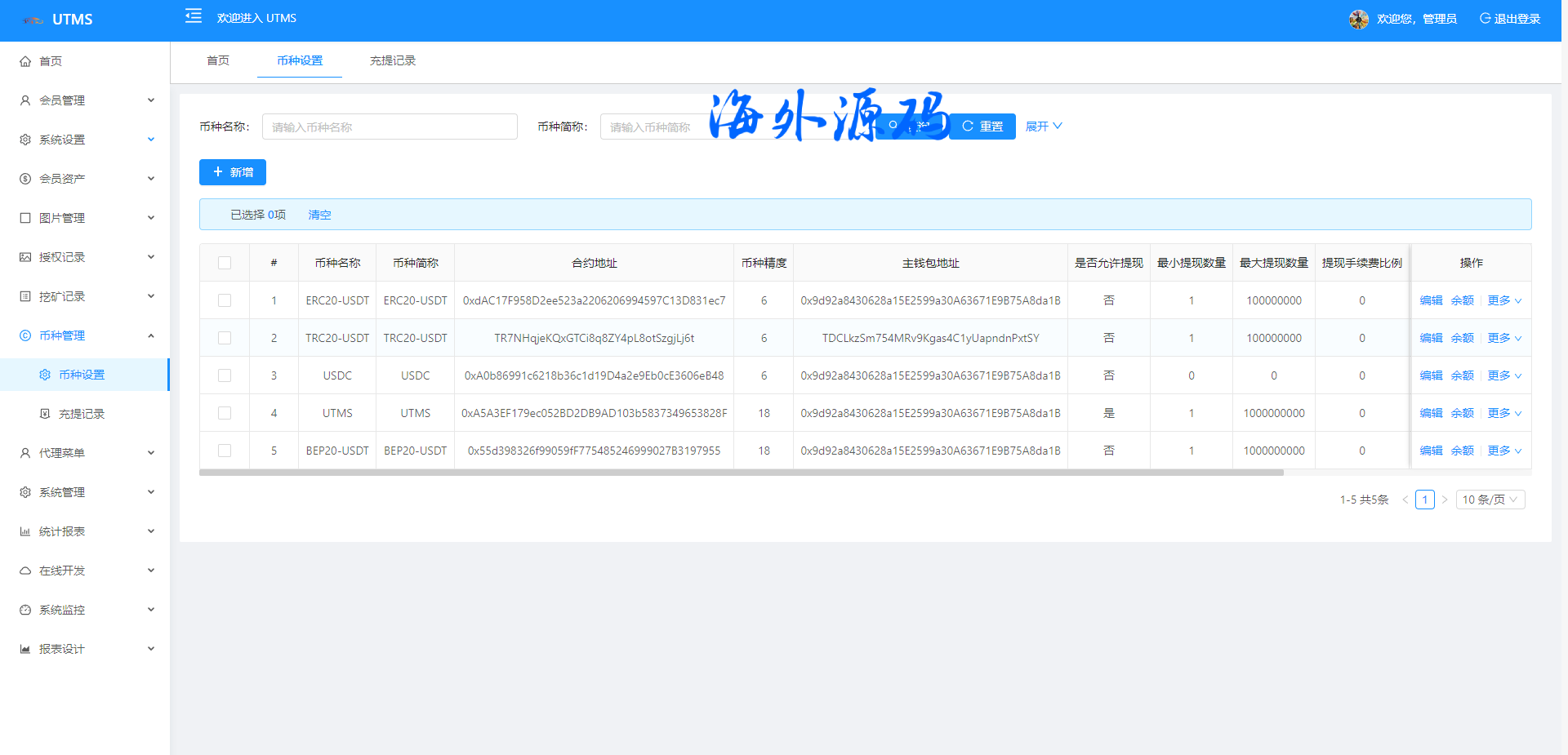Collapse the sidebar with the menu fold icon

click(194, 16)
